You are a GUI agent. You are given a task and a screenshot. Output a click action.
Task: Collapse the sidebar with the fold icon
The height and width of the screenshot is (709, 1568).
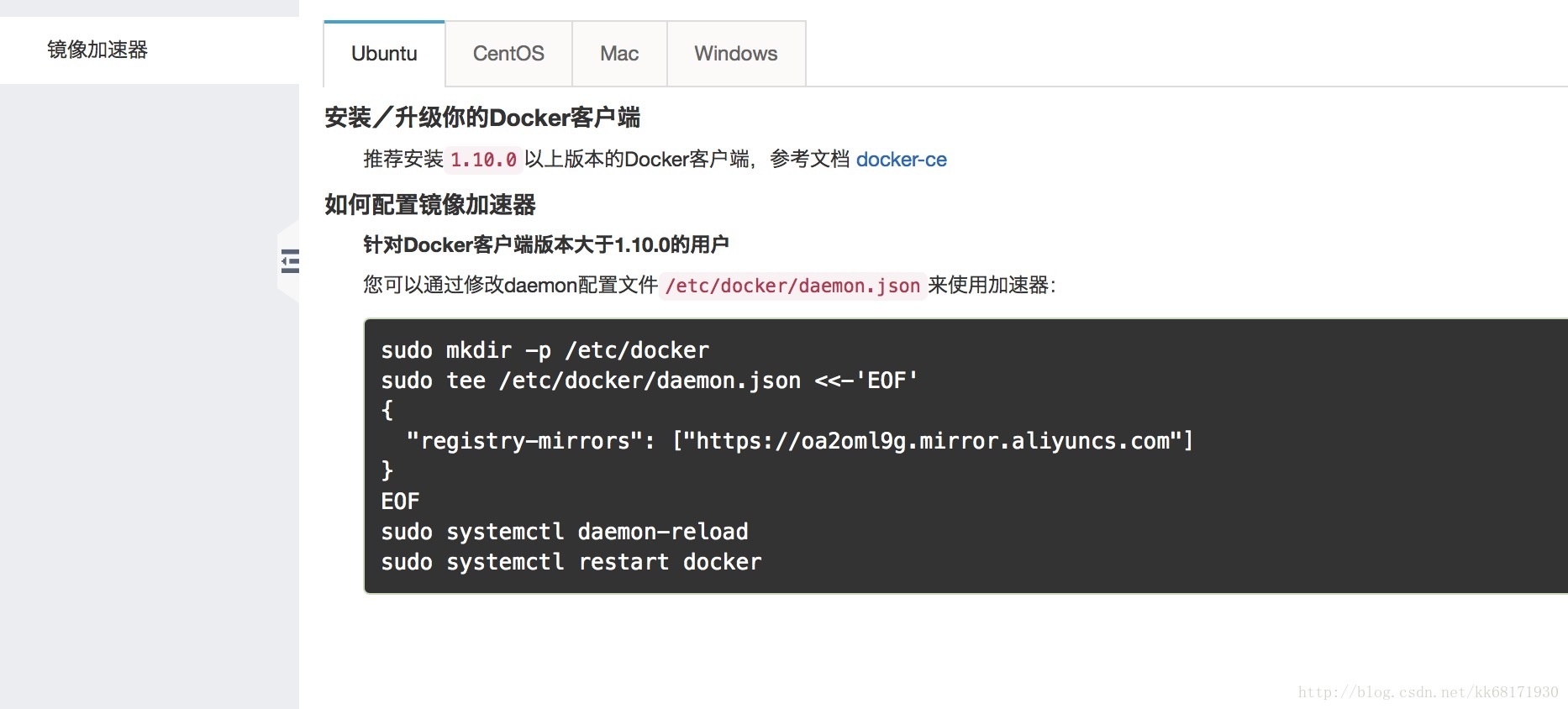point(290,261)
